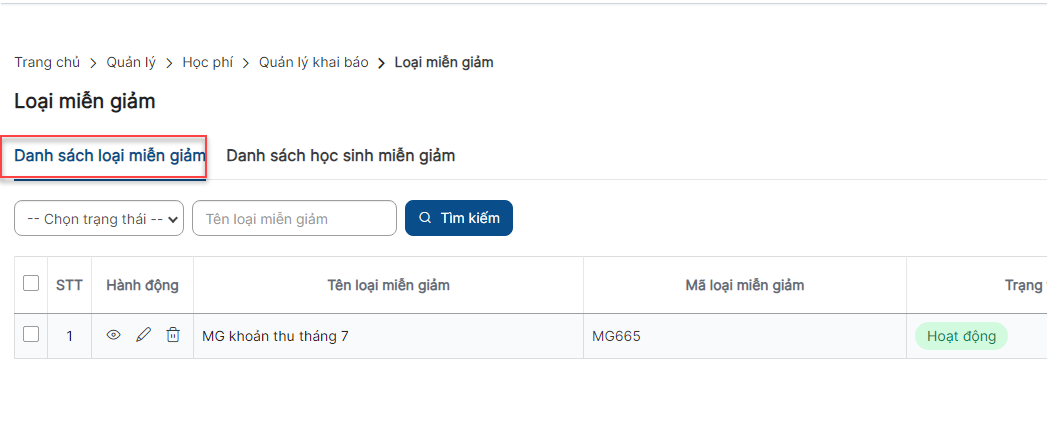1047x429 pixels.
Task: Click the magnifier icon in Tìm kiếm button
Action: (x=425, y=218)
